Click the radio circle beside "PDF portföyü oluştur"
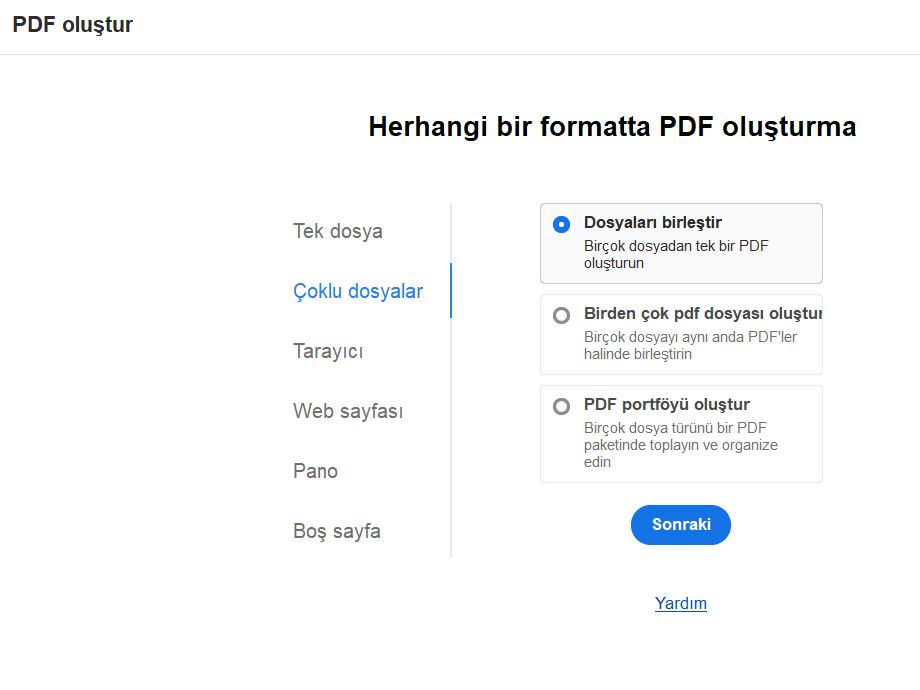Screen dimensions: 920x690 [x=562, y=406]
